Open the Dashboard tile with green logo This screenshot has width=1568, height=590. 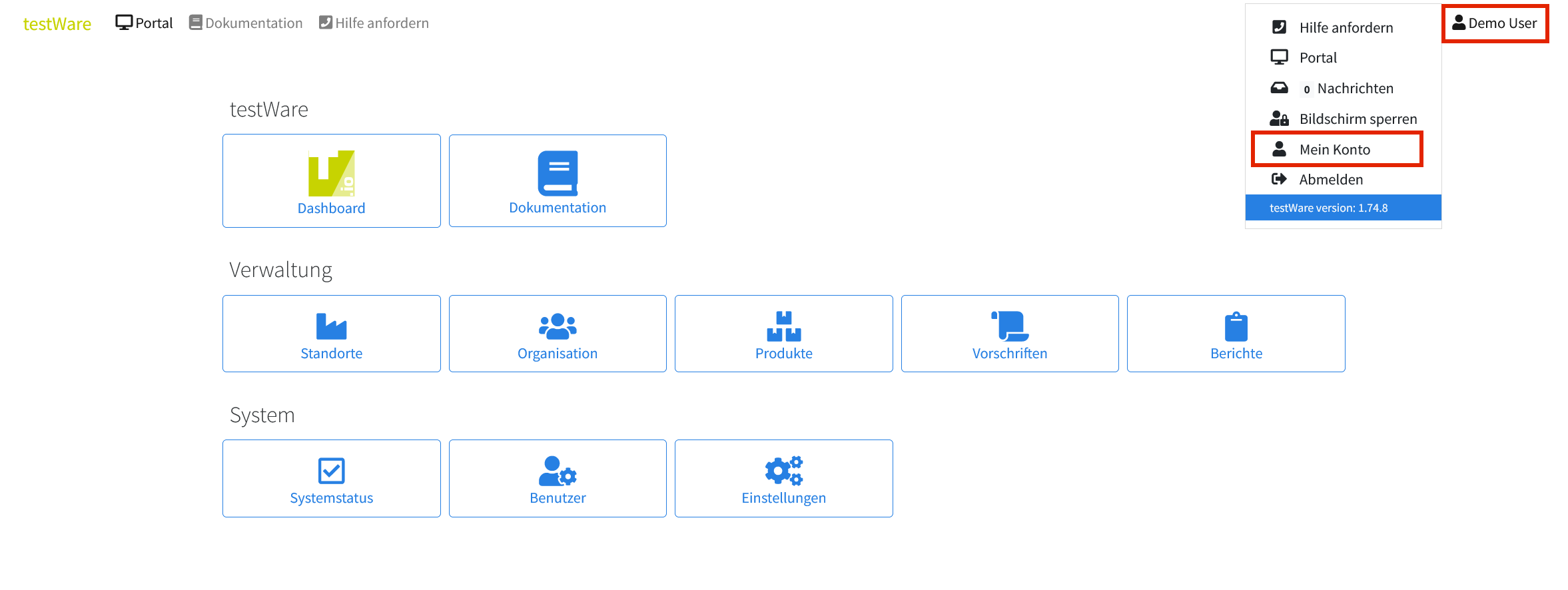[x=331, y=181]
